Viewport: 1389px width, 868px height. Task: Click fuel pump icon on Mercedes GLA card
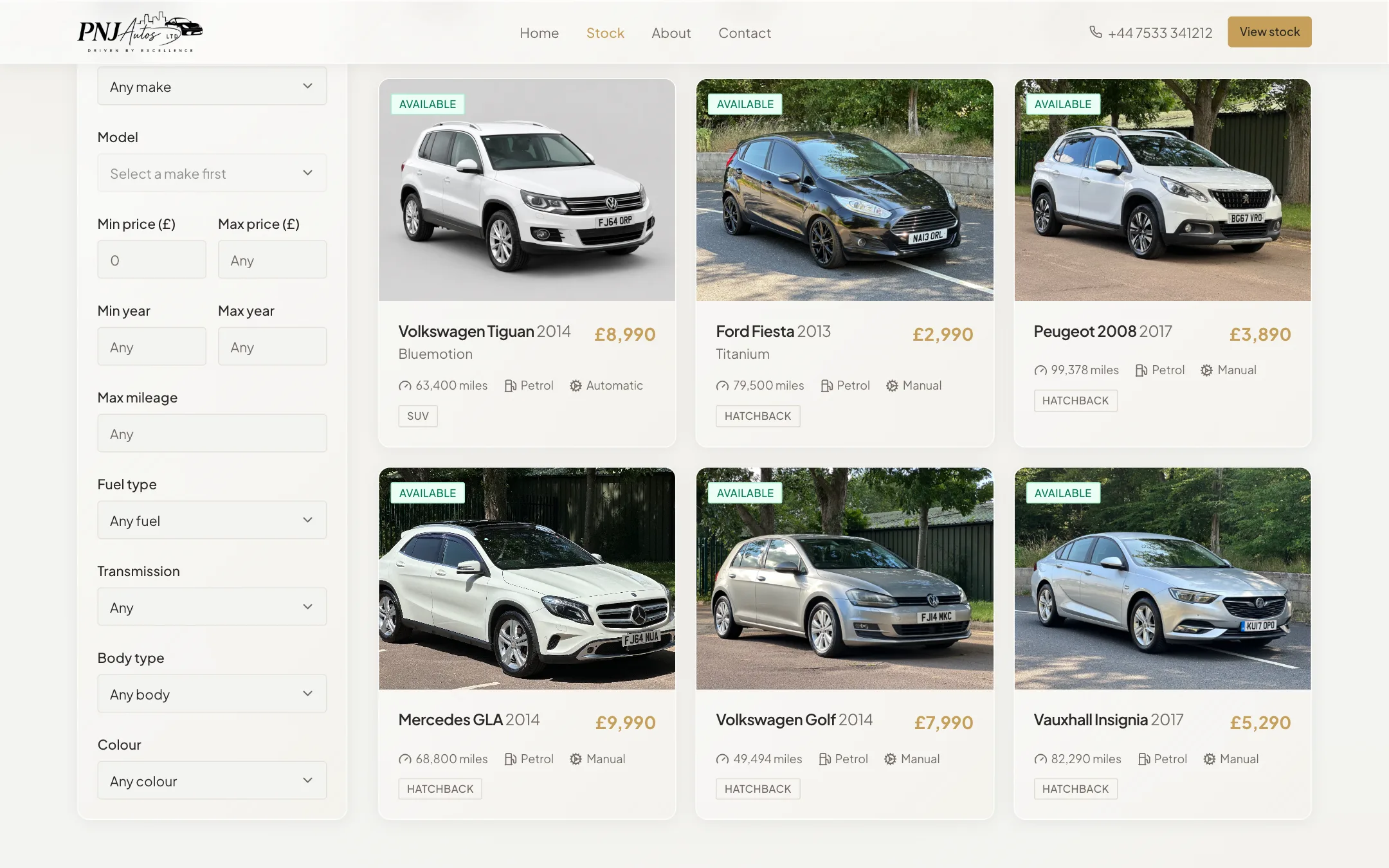tap(510, 759)
